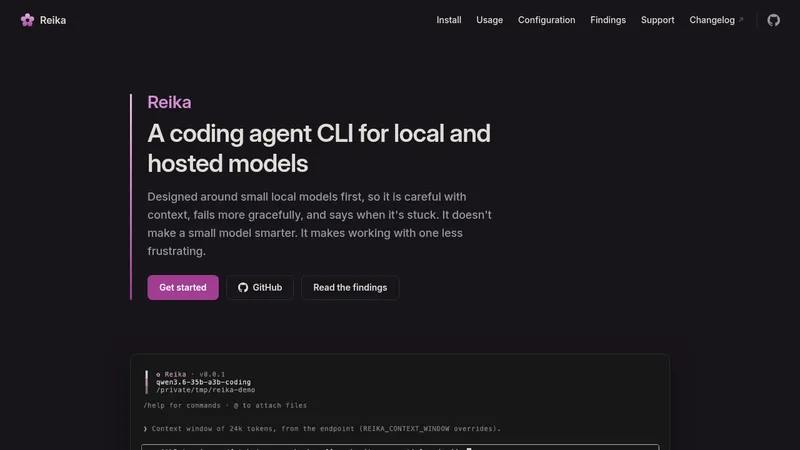Open the Configuration section
800x450 pixels.
546,20
